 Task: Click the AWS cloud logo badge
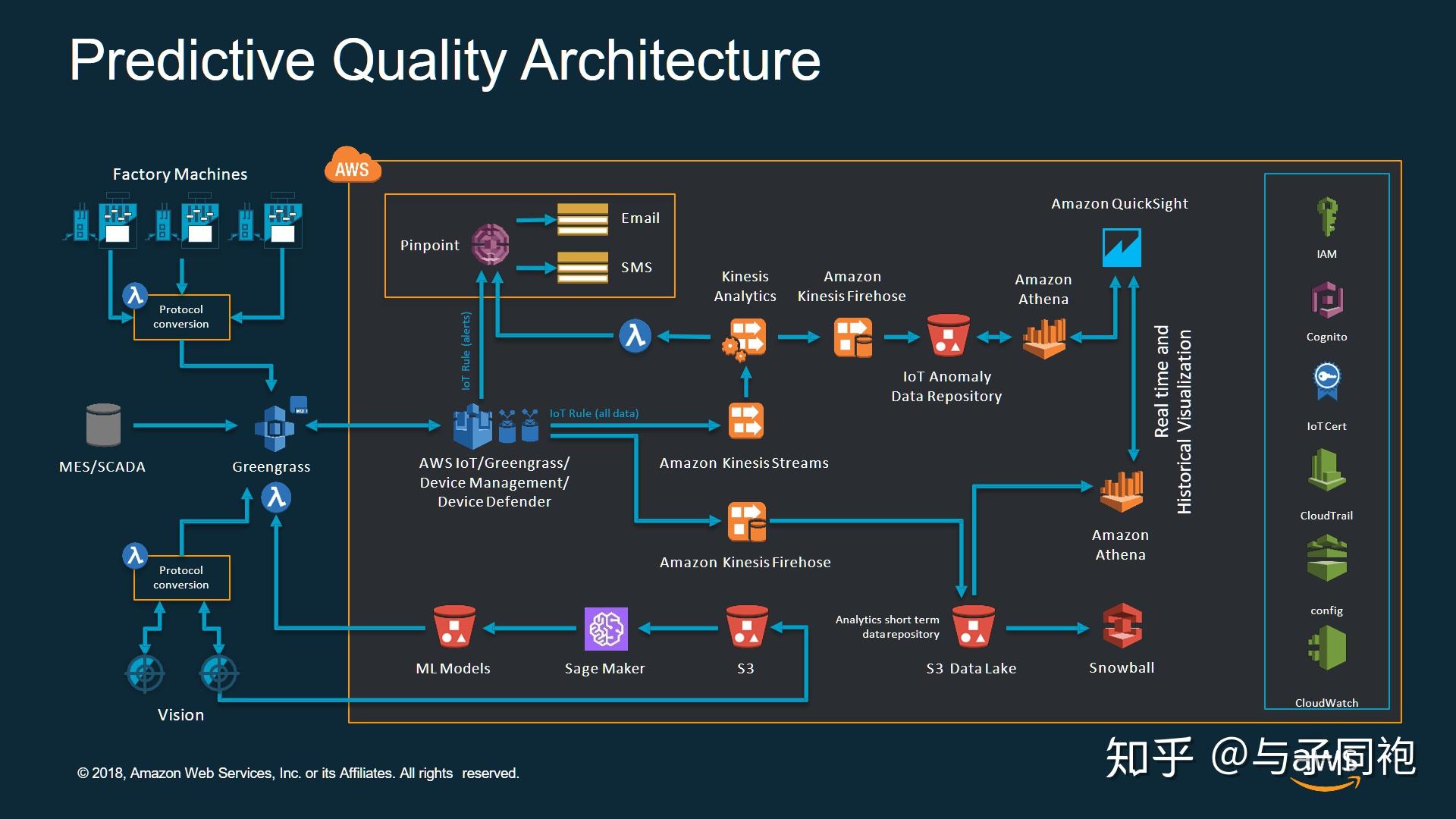(x=353, y=165)
